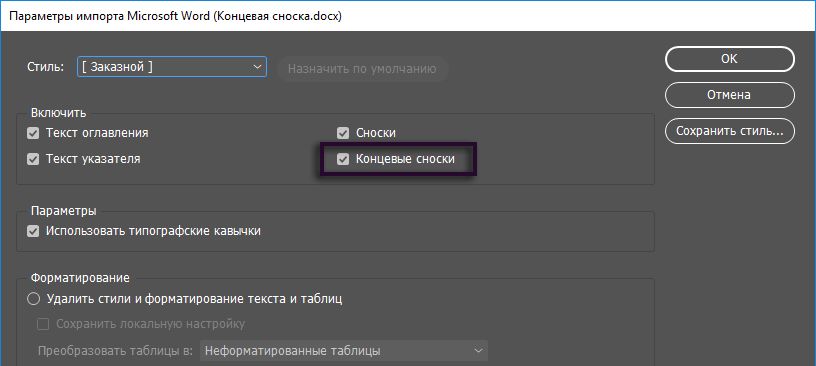Confirm import with the OK button

coord(730,59)
